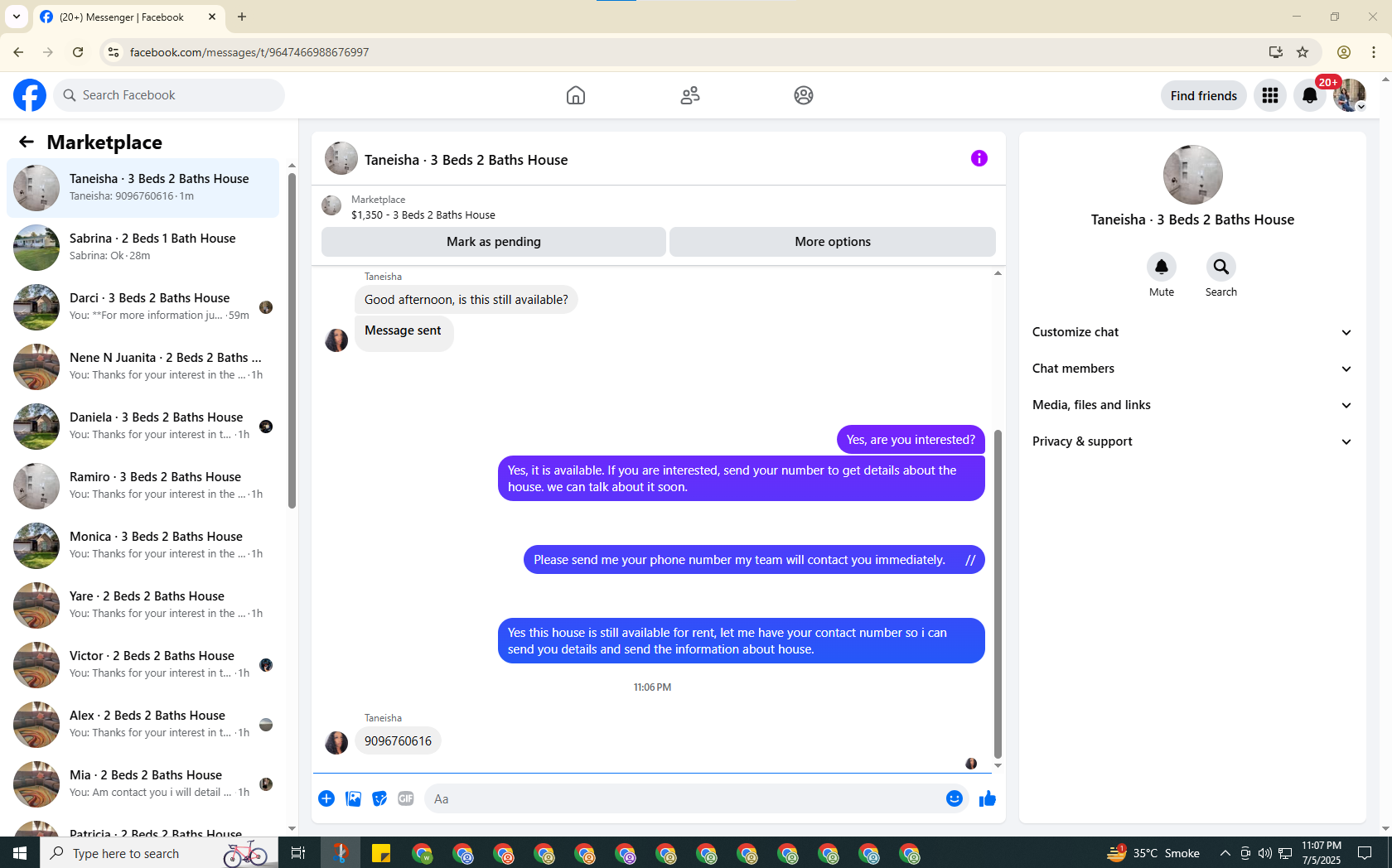The image size is (1392, 868).
Task: Click Mark as pending button
Action: [x=494, y=242]
